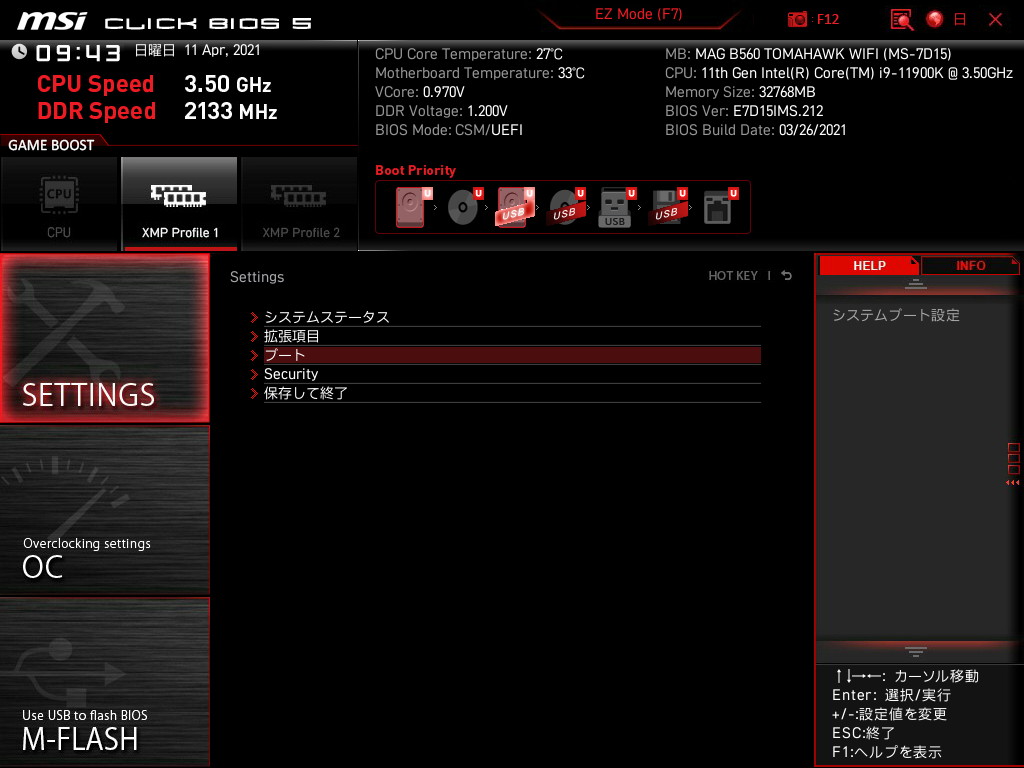Viewport: 1024px width, 768px height.
Task: Click the network boot priority icon
Action: coord(720,207)
